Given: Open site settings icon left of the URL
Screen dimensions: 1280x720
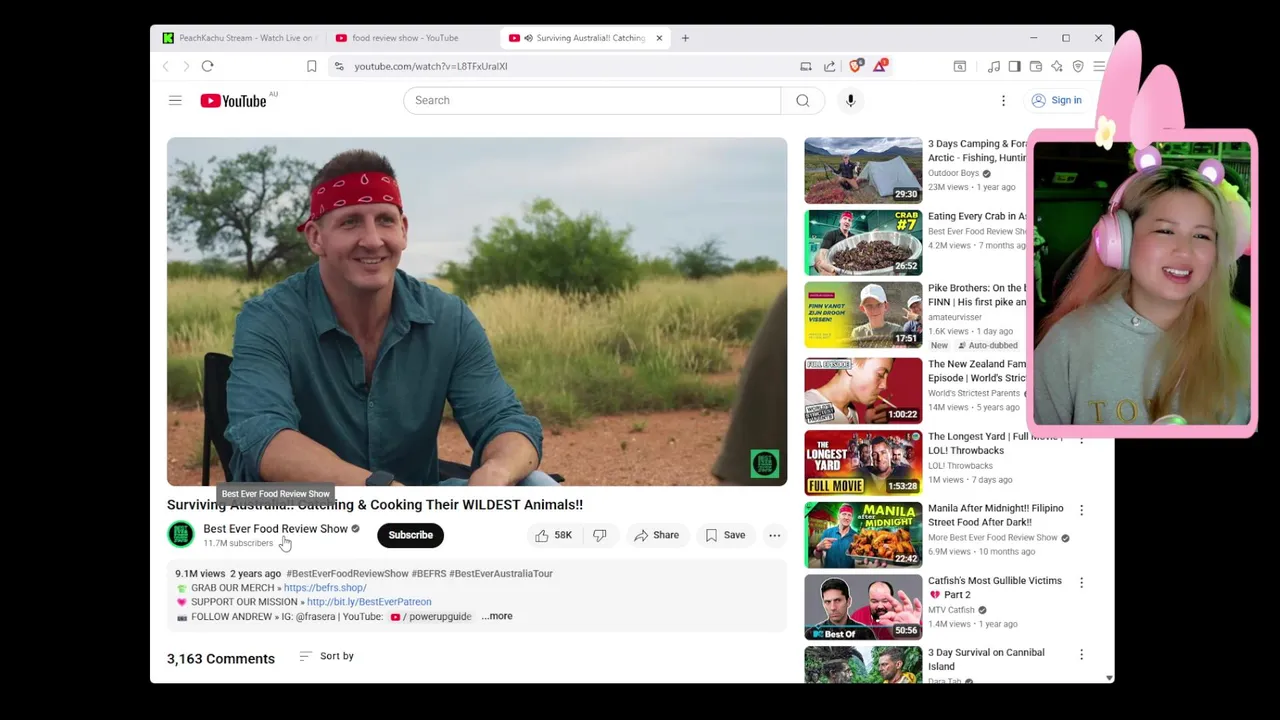Looking at the screenshot, I should 339,66.
